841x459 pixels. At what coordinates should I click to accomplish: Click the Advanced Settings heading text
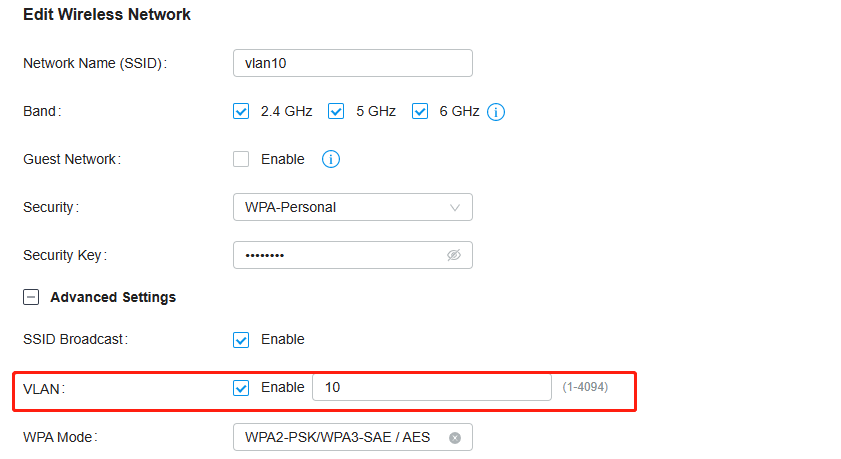(x=113, y=297)
